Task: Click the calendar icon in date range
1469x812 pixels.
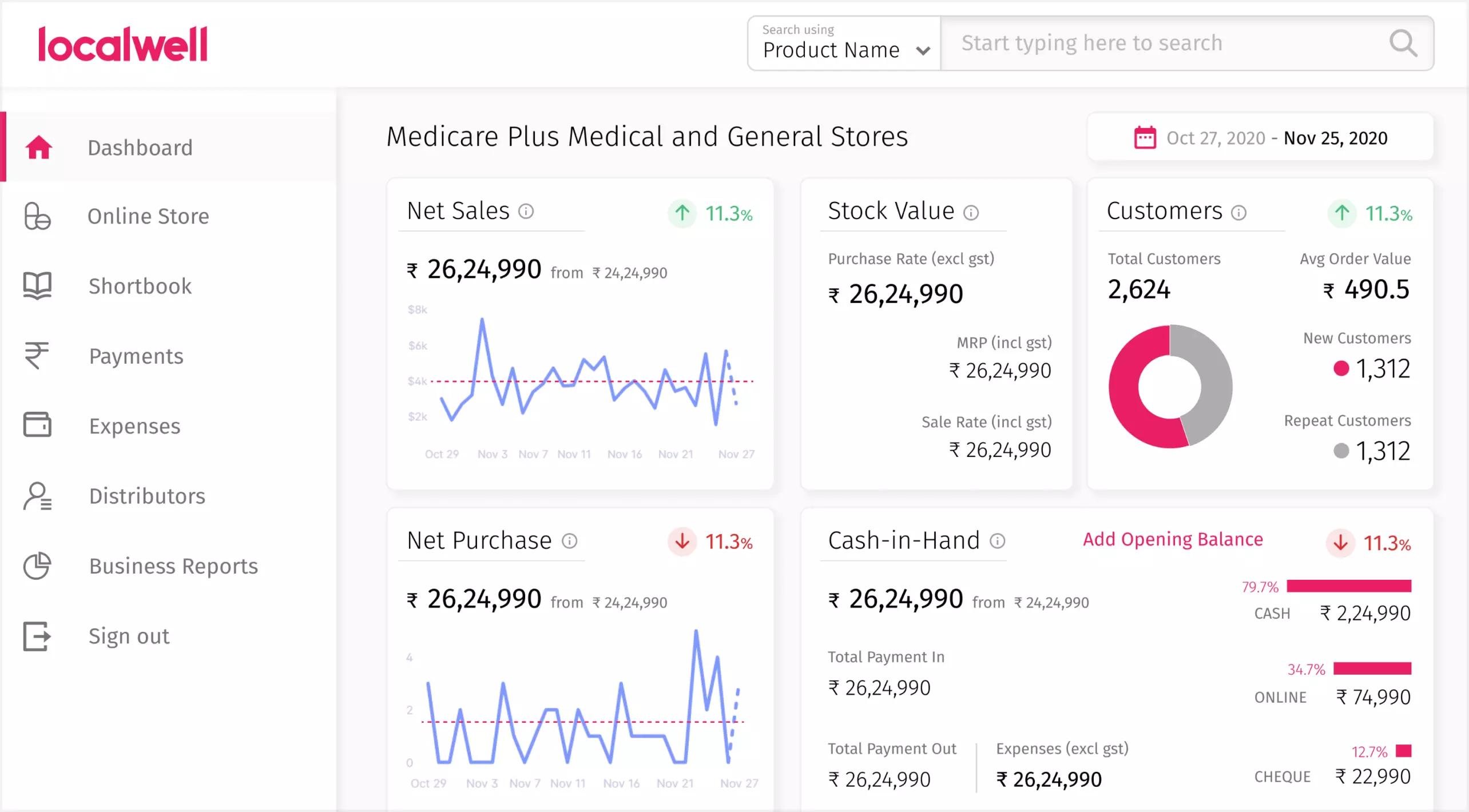Action: (x=1145, y=138)
